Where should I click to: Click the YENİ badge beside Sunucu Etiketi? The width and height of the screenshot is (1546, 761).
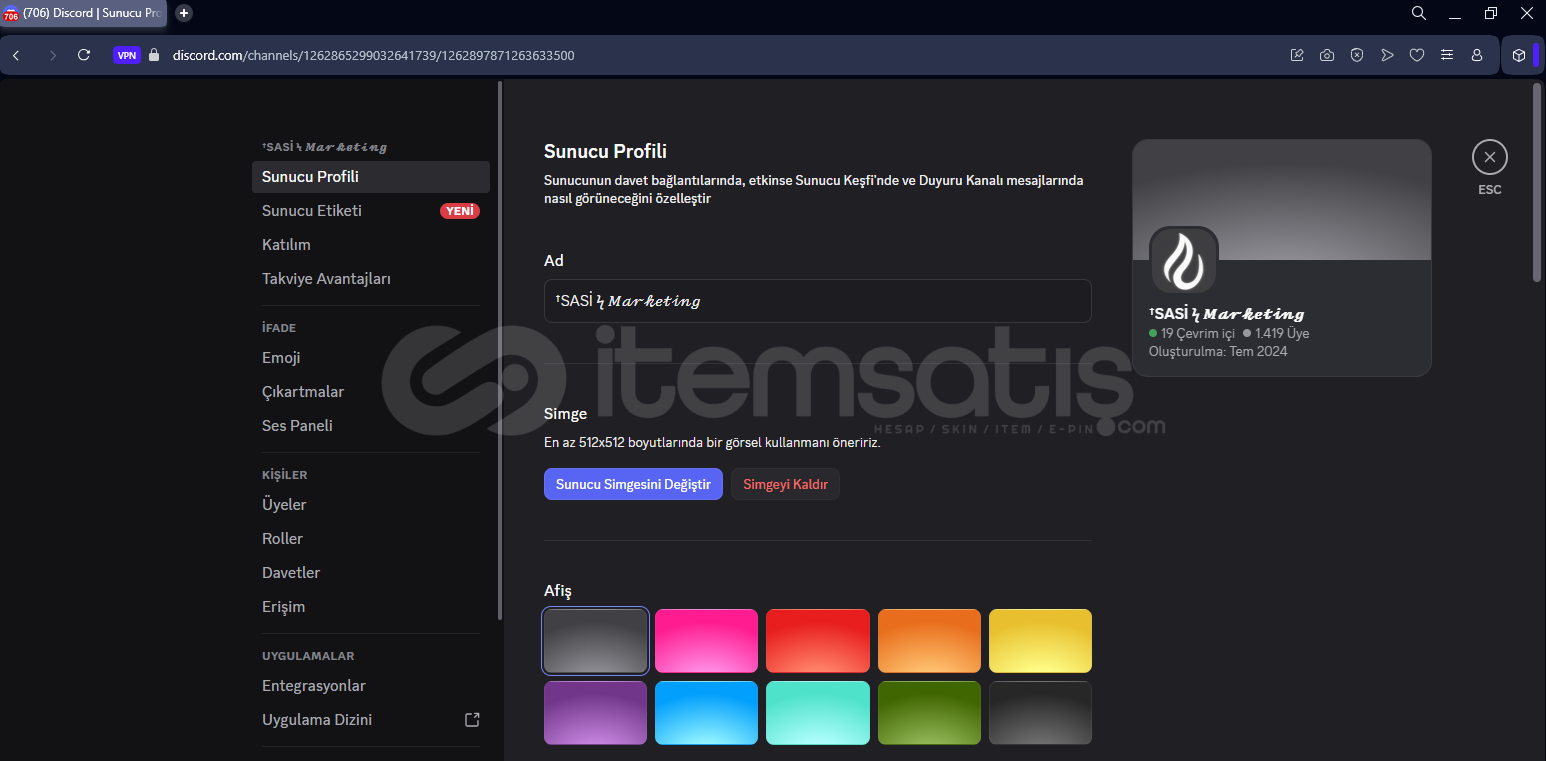460,211
